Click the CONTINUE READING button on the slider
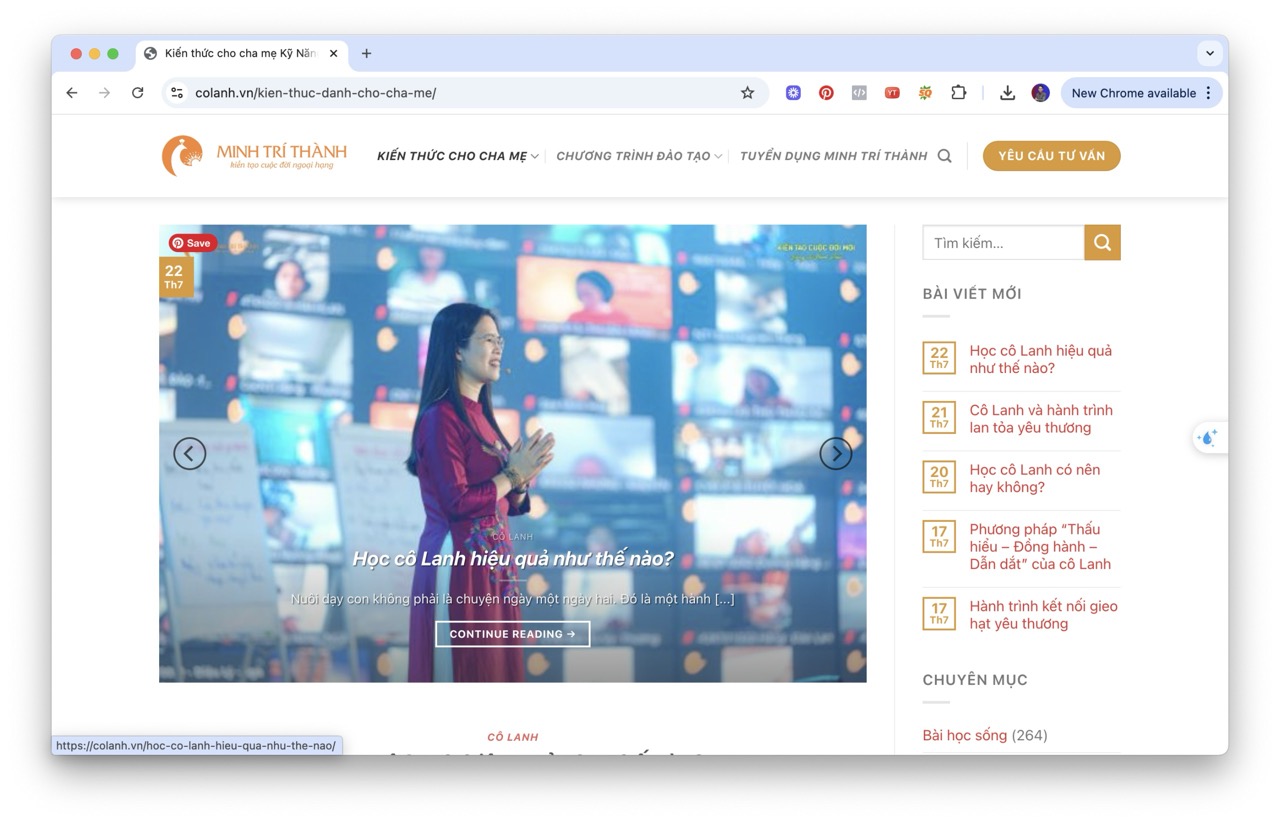This screenshot has width=1280, height=823. (512, 633)
